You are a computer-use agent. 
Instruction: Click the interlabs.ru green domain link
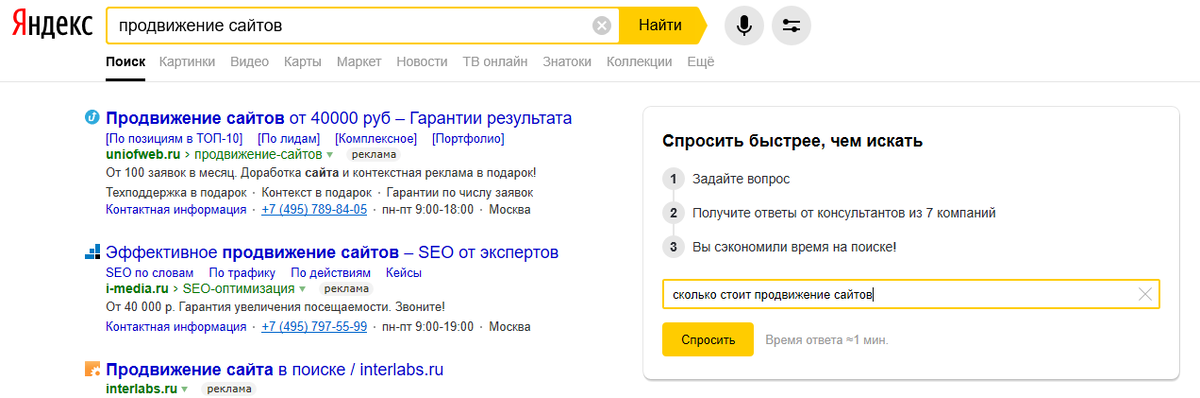click(141, 388)
